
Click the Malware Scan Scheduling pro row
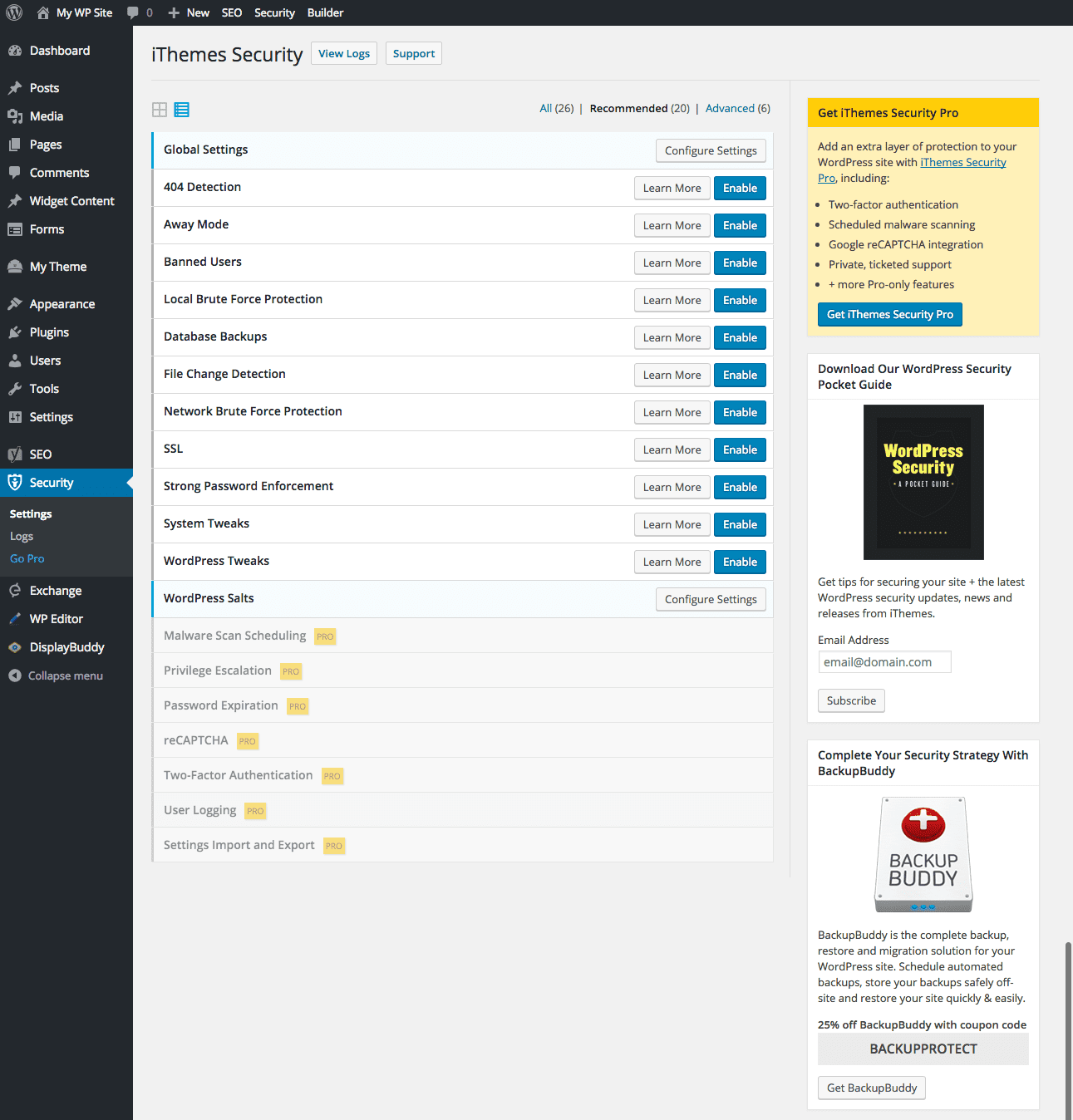[463, 636]
